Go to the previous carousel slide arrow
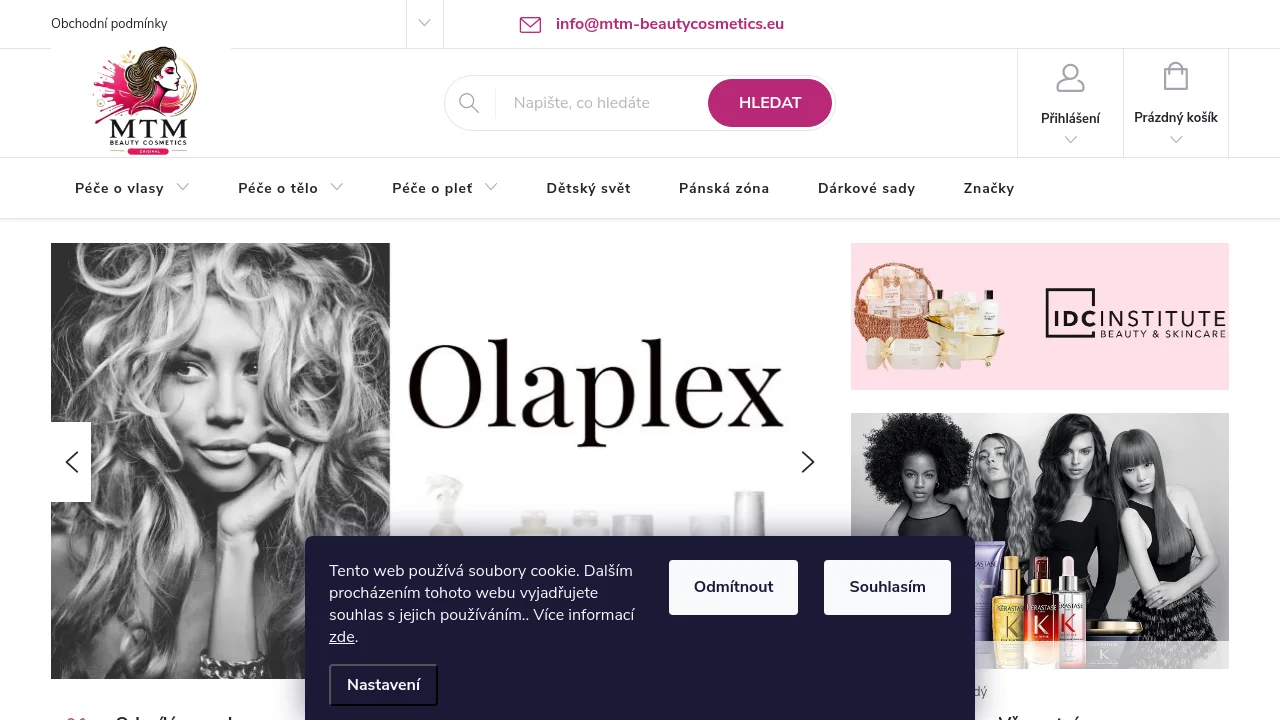Image resolution: width=1280 pixels, height=720 pixels. [71, 462]
